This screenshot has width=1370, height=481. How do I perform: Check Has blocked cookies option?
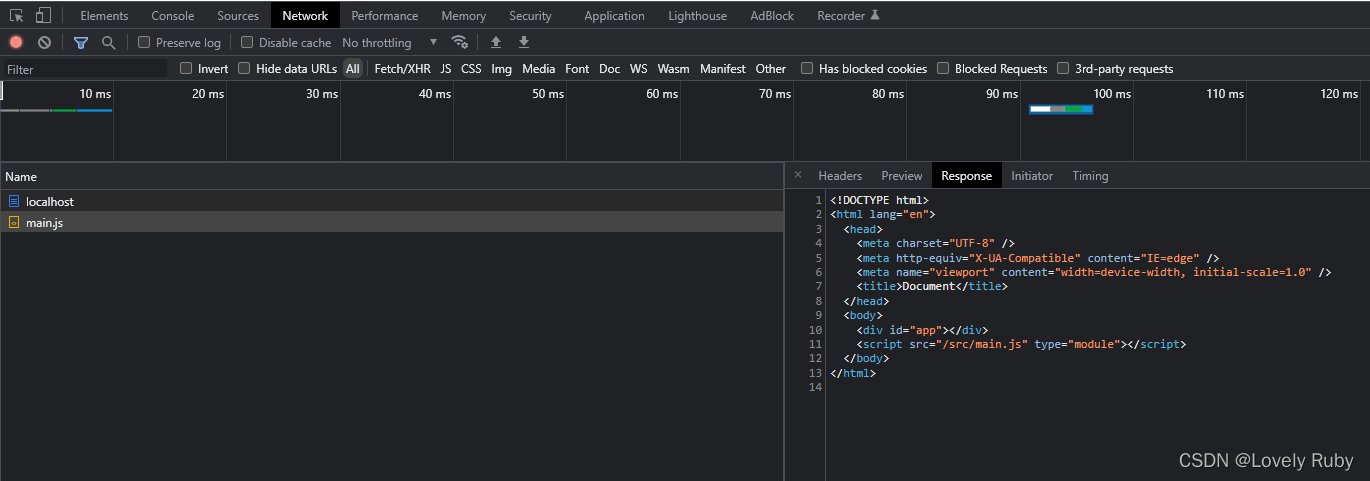(807, 68)
